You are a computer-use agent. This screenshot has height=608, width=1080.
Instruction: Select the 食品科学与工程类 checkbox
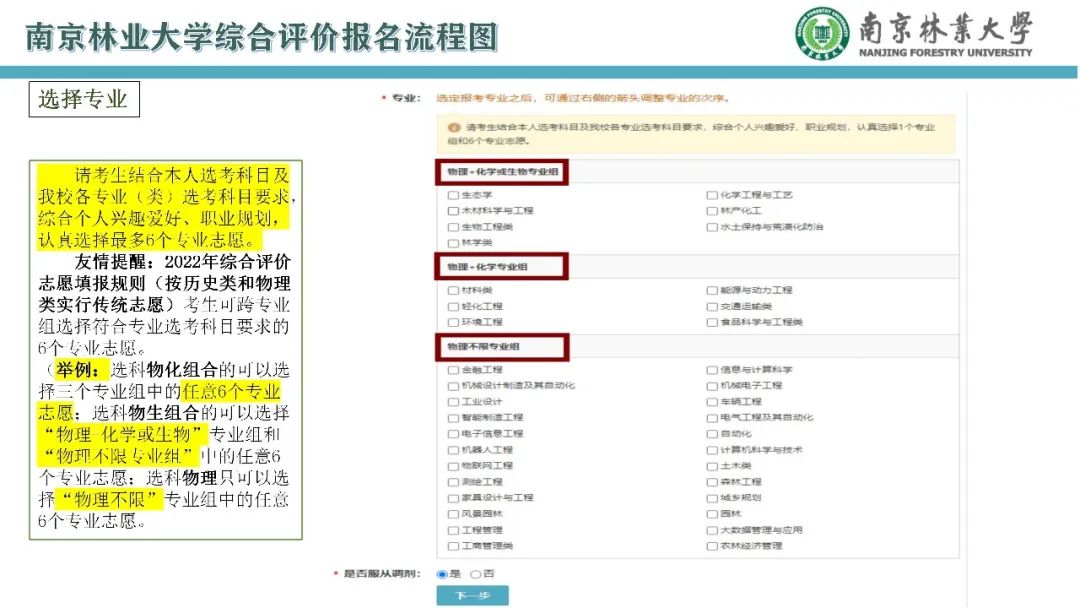point(712,322)
